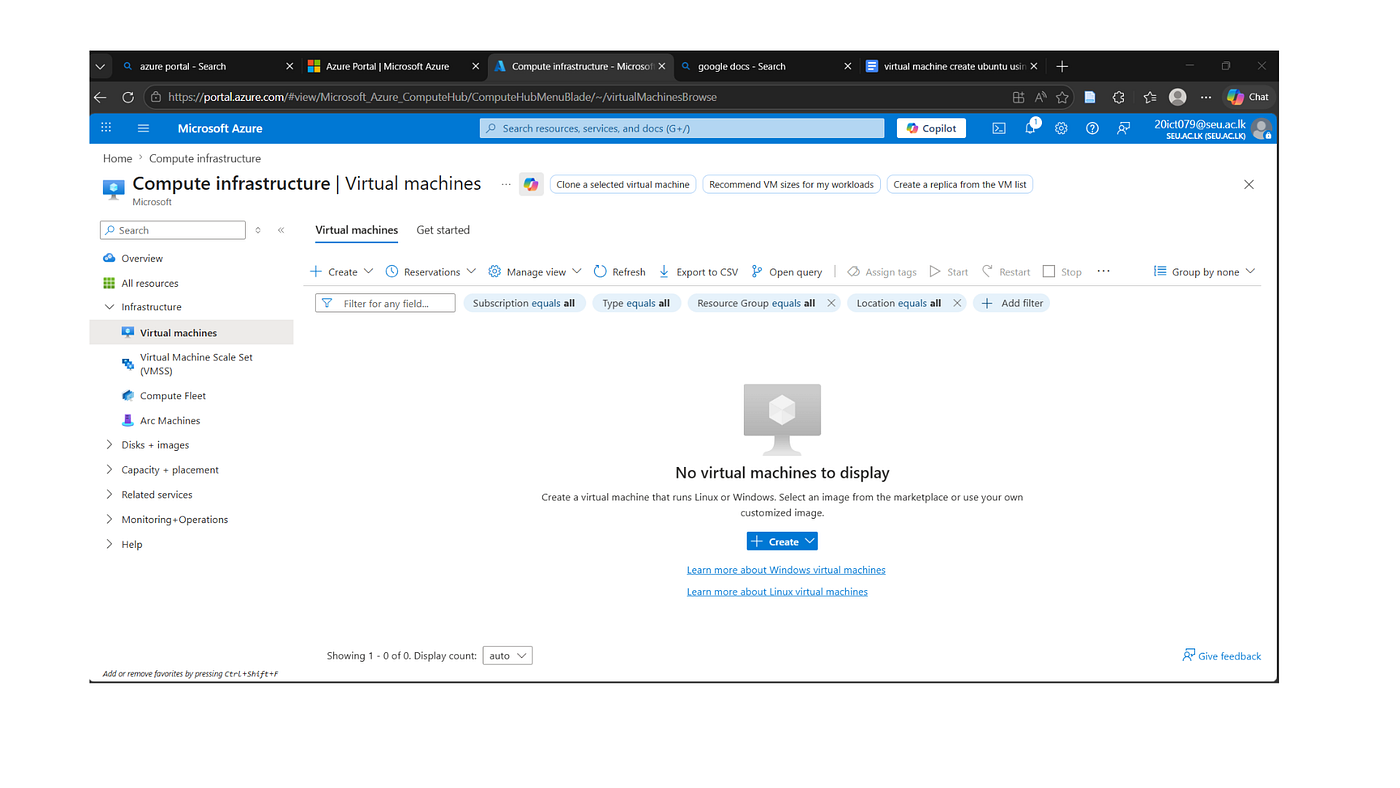Click Resource Group equals all filter
Image resolution: width=1400 pixels, height=788 pixels.
pyautogui.click(x=756, y=303)
